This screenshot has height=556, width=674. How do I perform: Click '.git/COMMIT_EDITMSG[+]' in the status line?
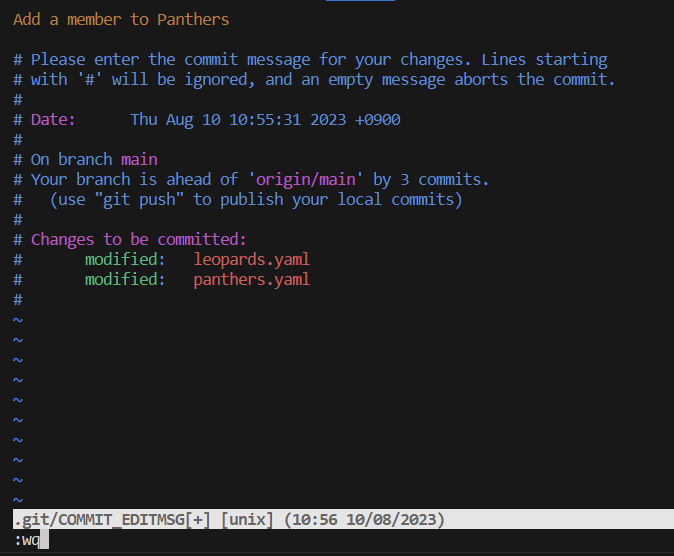112,519
